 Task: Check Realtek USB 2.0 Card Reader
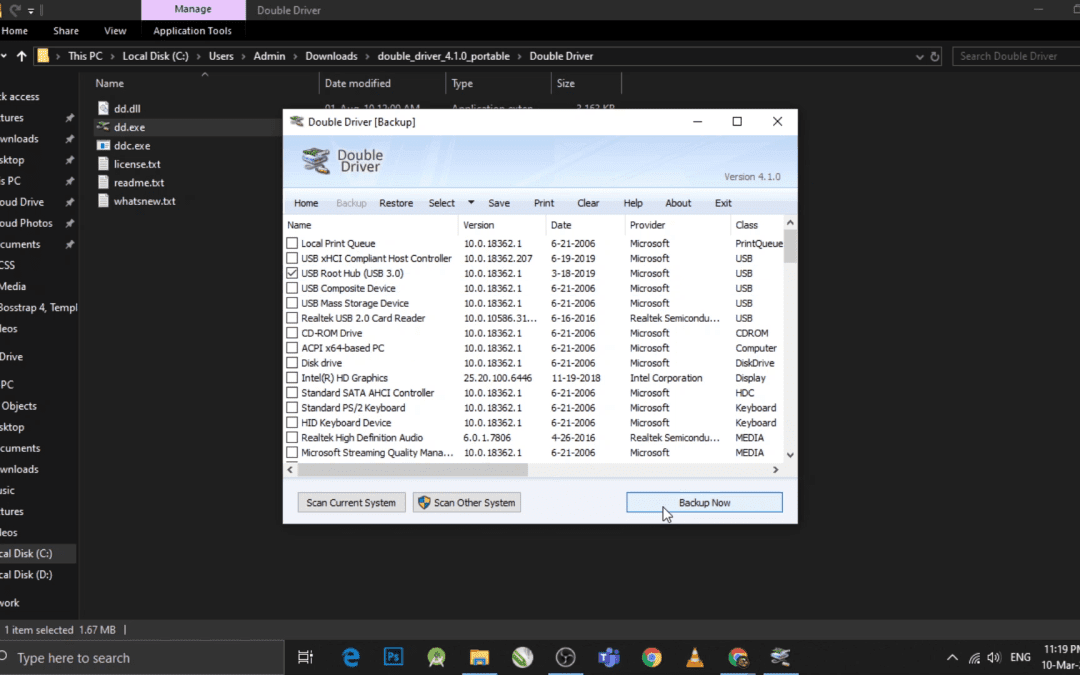pos(292,318)
